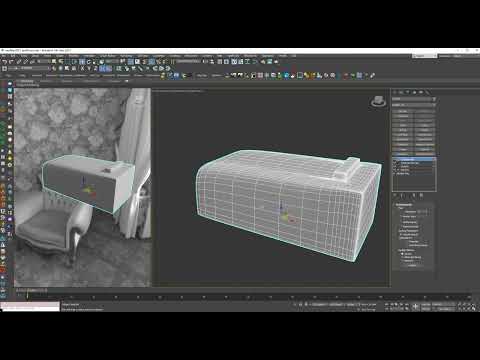Activate the Select and Link tool
This screenshot has width=480, height=360.
coord(19,62)
